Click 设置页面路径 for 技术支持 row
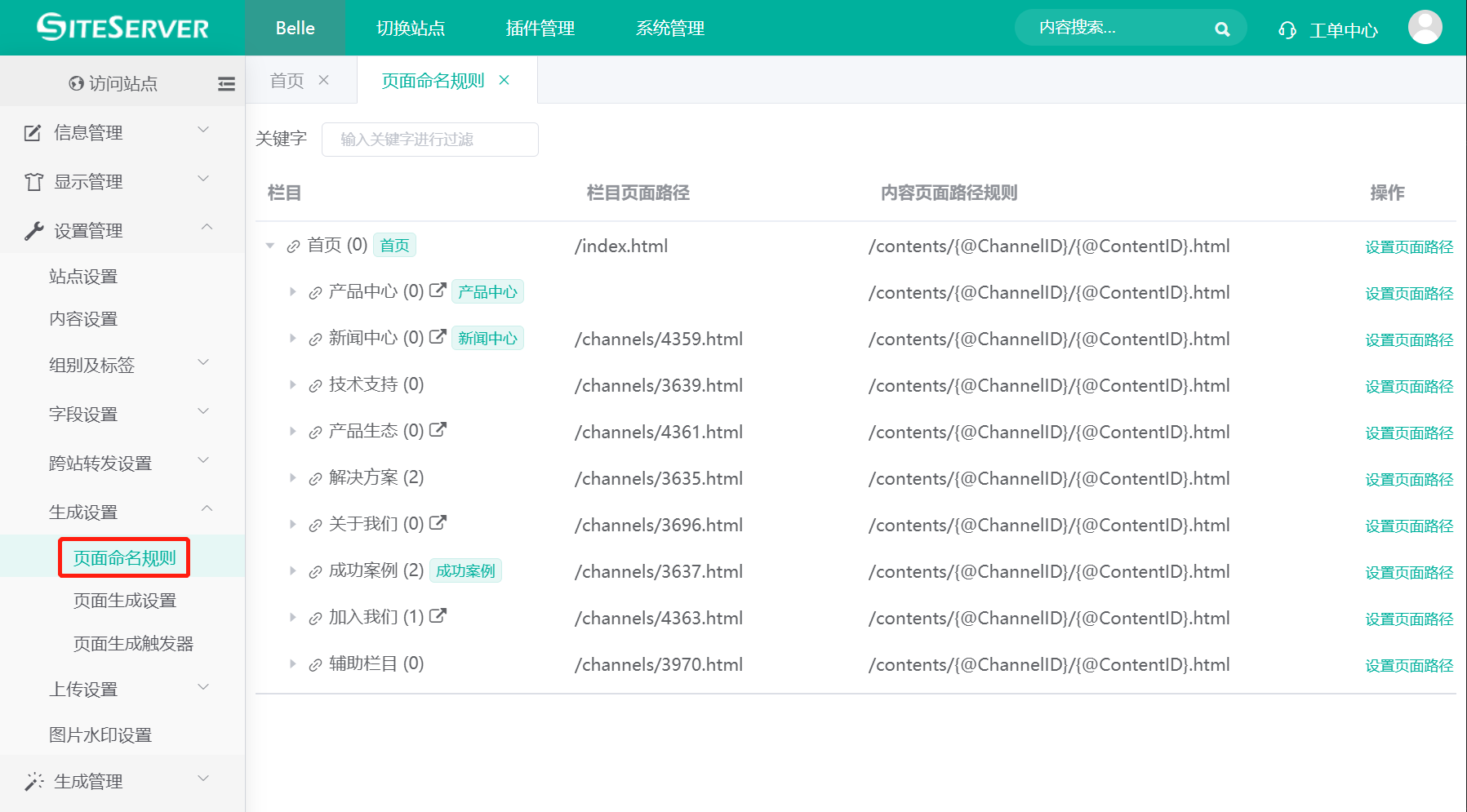1467x812 pixels. click(1408, 386)
